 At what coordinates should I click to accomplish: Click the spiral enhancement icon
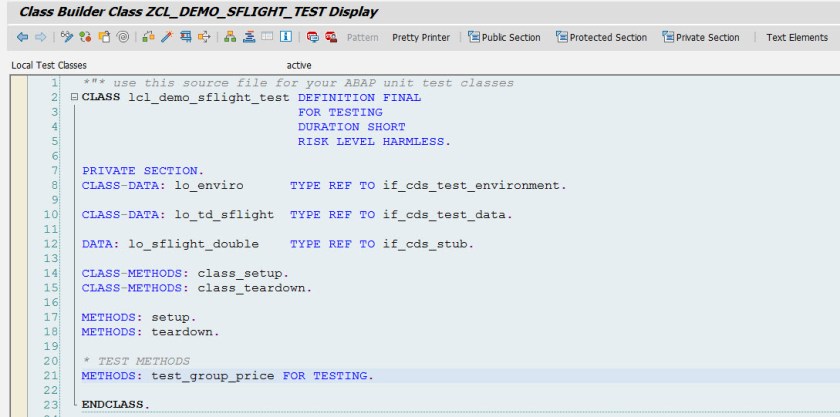[123, 37]
